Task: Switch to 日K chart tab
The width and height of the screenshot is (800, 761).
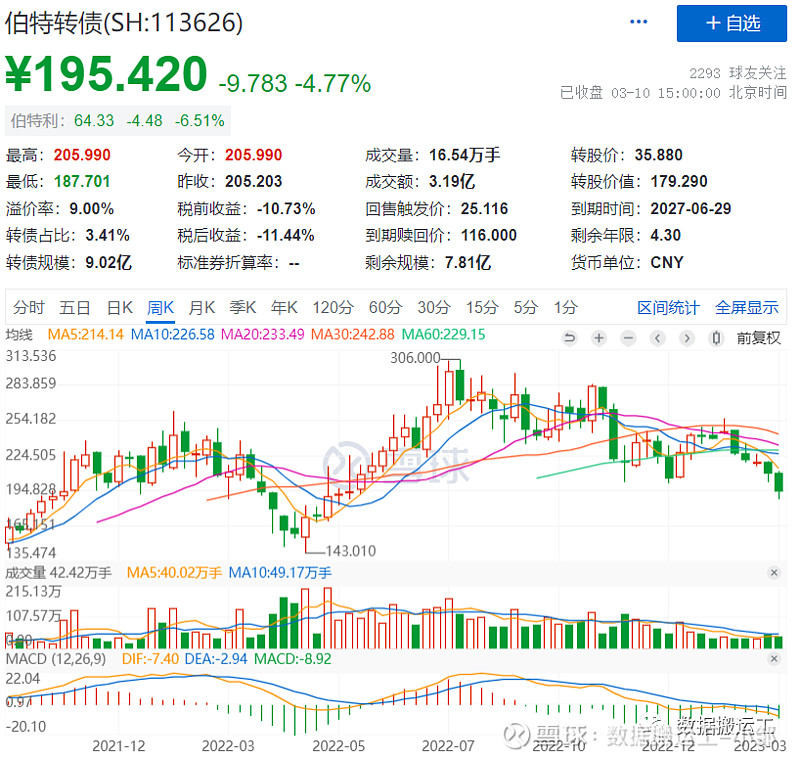Action: click(120, 308)
